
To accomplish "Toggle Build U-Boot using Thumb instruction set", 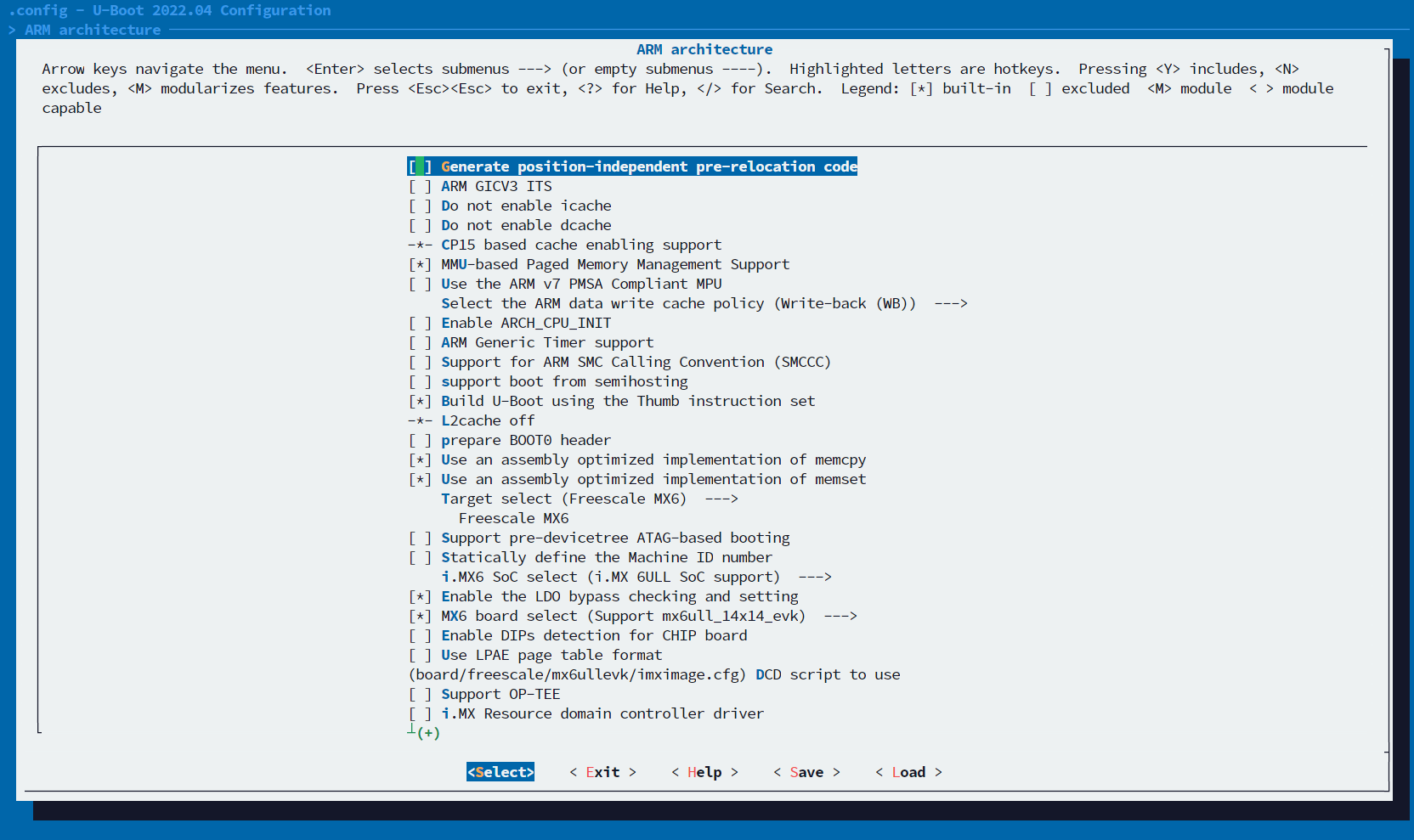I will pyautogui.click(x=612, y=401).
